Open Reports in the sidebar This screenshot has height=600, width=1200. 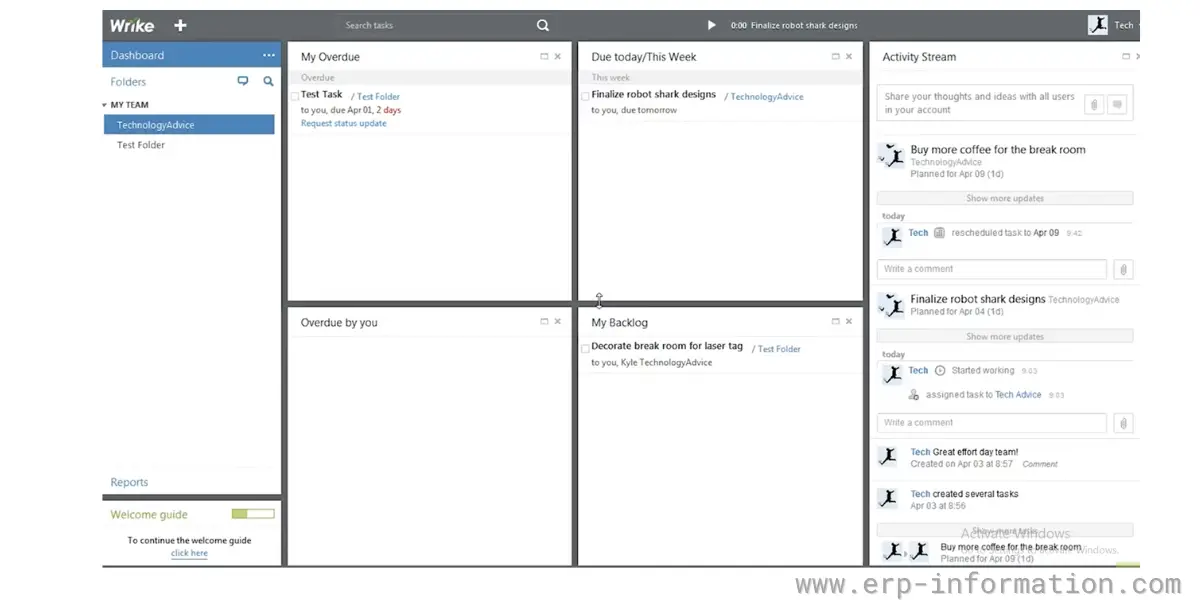tap(129, 482)
